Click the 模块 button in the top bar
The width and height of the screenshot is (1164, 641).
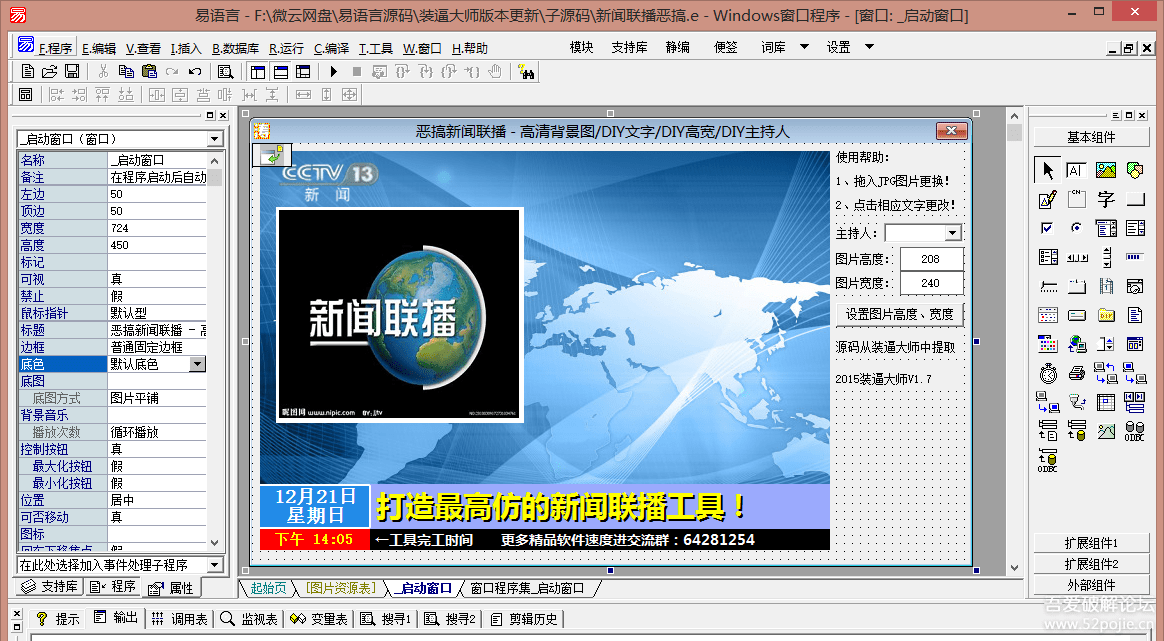tap(581, 47)
